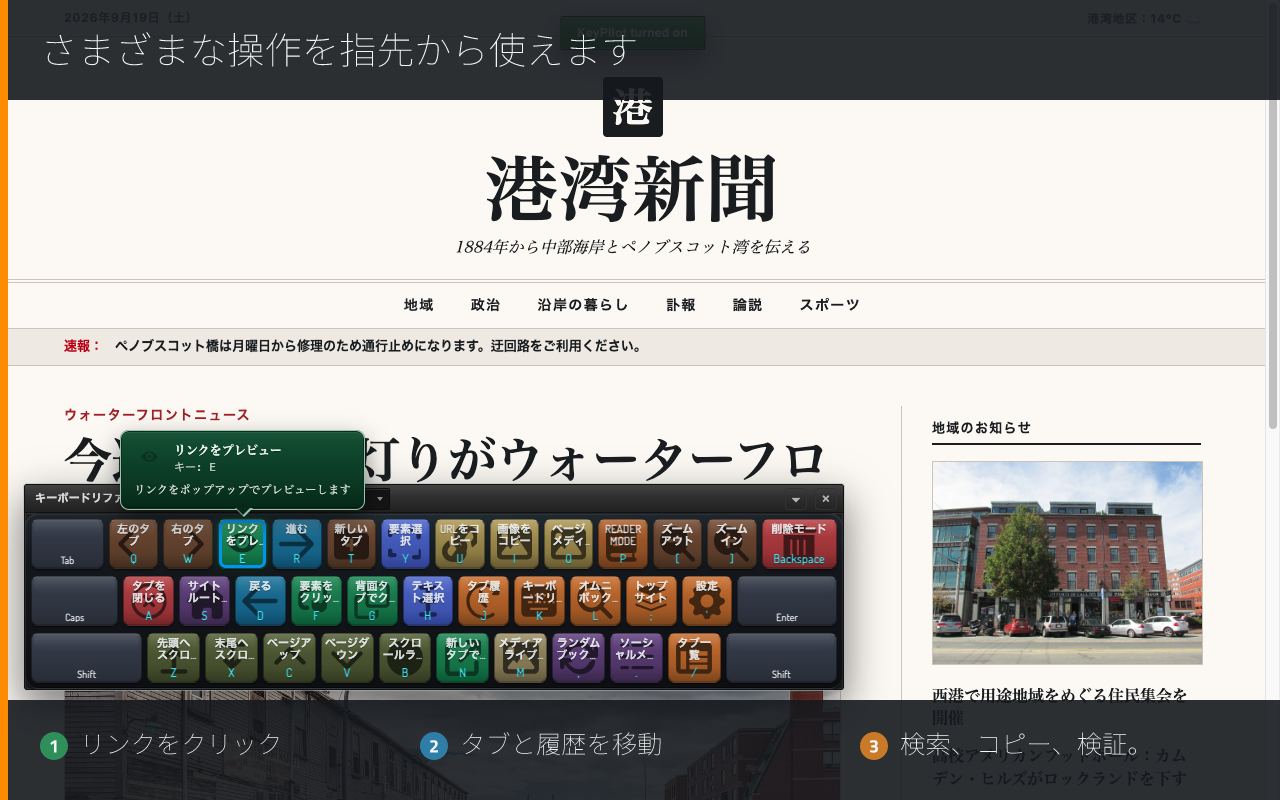This screenshot has height=800, width=1280.
Task: Go to the 論説 section
Action: click(747, 305)
